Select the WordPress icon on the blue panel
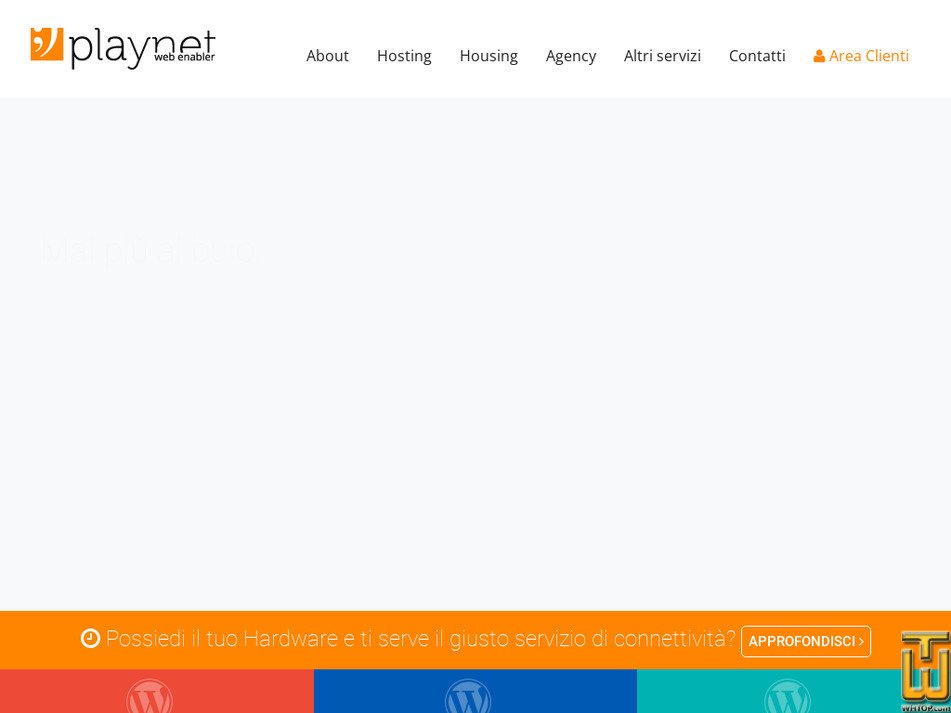The width and height of the screenshot is (951, 713). pyautogui.click(x=467, y=699)
